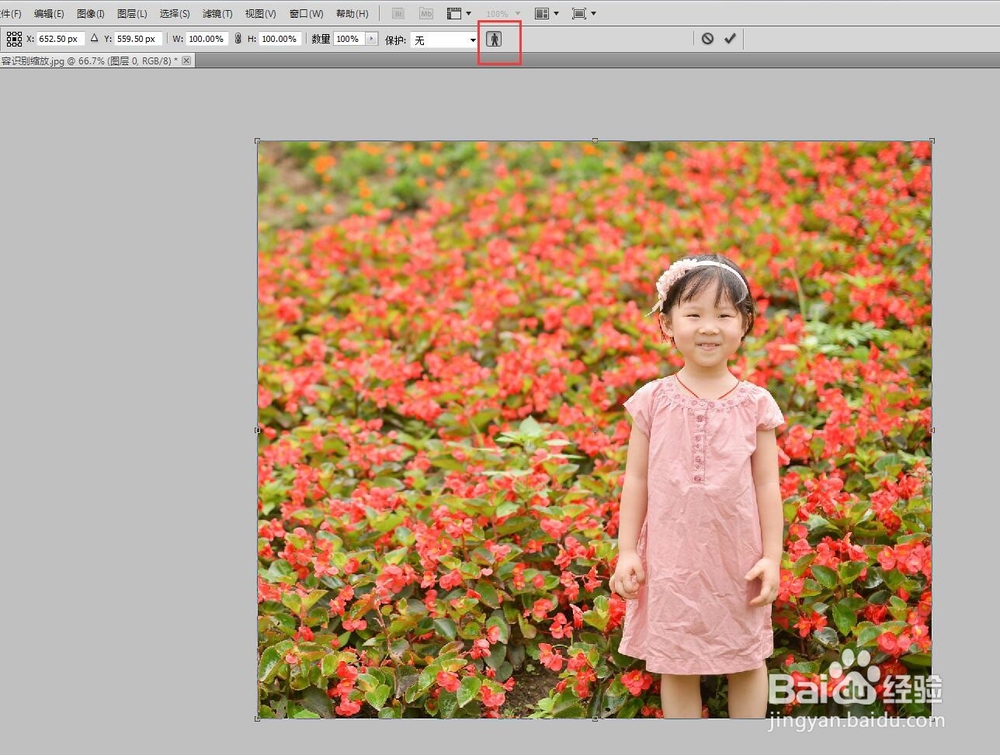Open the 视图(V) menu
The height and width of the screenshot is (755, 1000).
[x=261, y=13]
